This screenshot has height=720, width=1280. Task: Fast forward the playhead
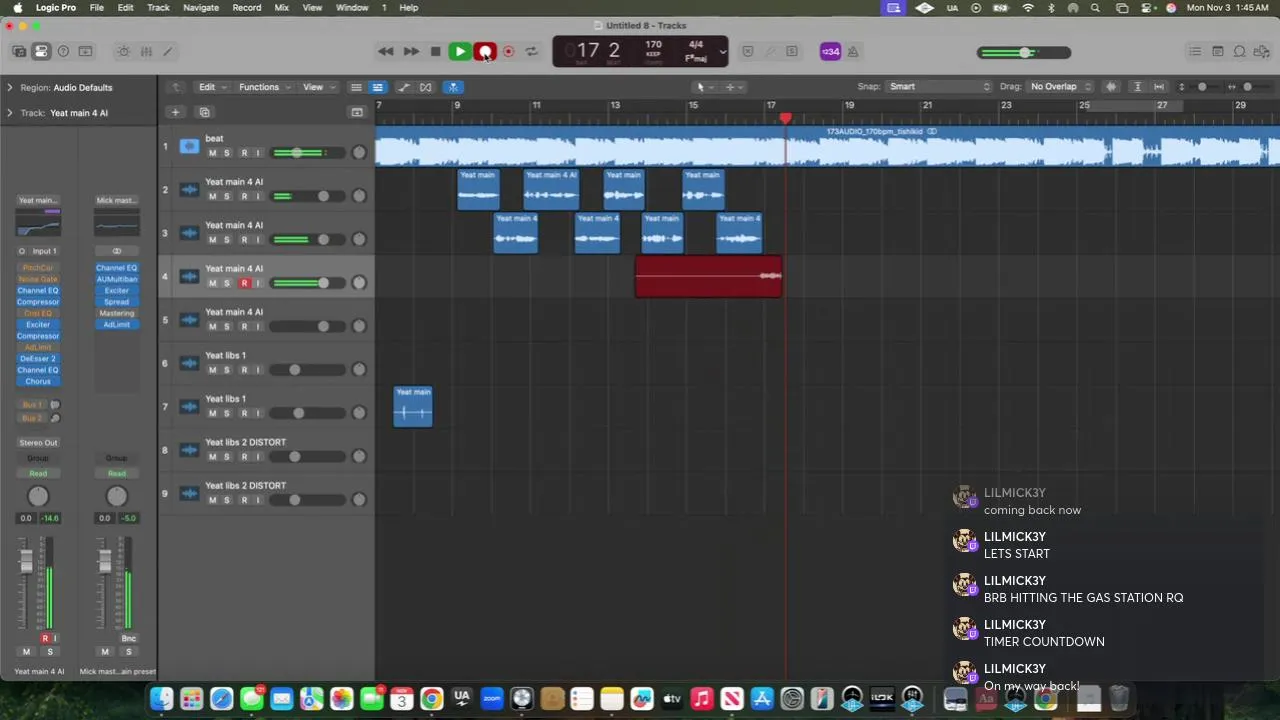pos(410,51)
